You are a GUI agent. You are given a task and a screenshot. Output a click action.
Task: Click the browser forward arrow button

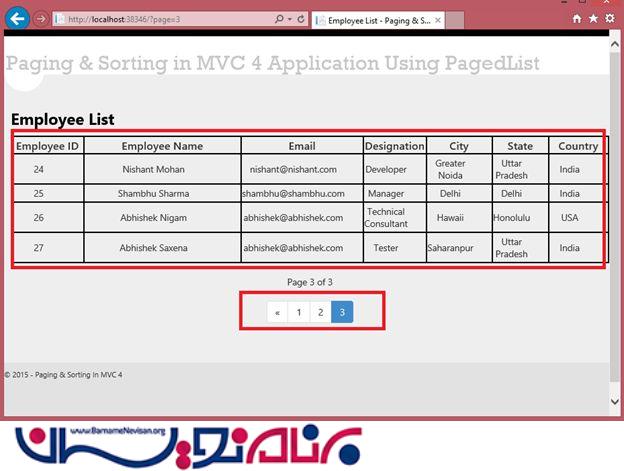tap(40, 19)
